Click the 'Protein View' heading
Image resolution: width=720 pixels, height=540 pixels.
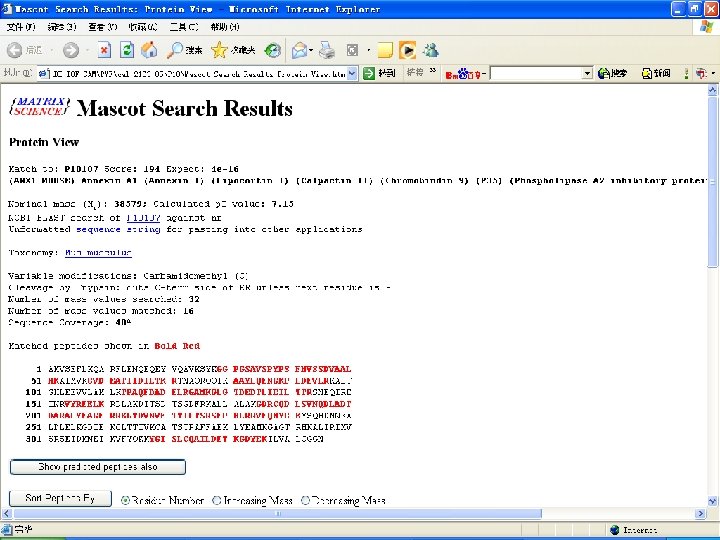click(x=44, y=142)
